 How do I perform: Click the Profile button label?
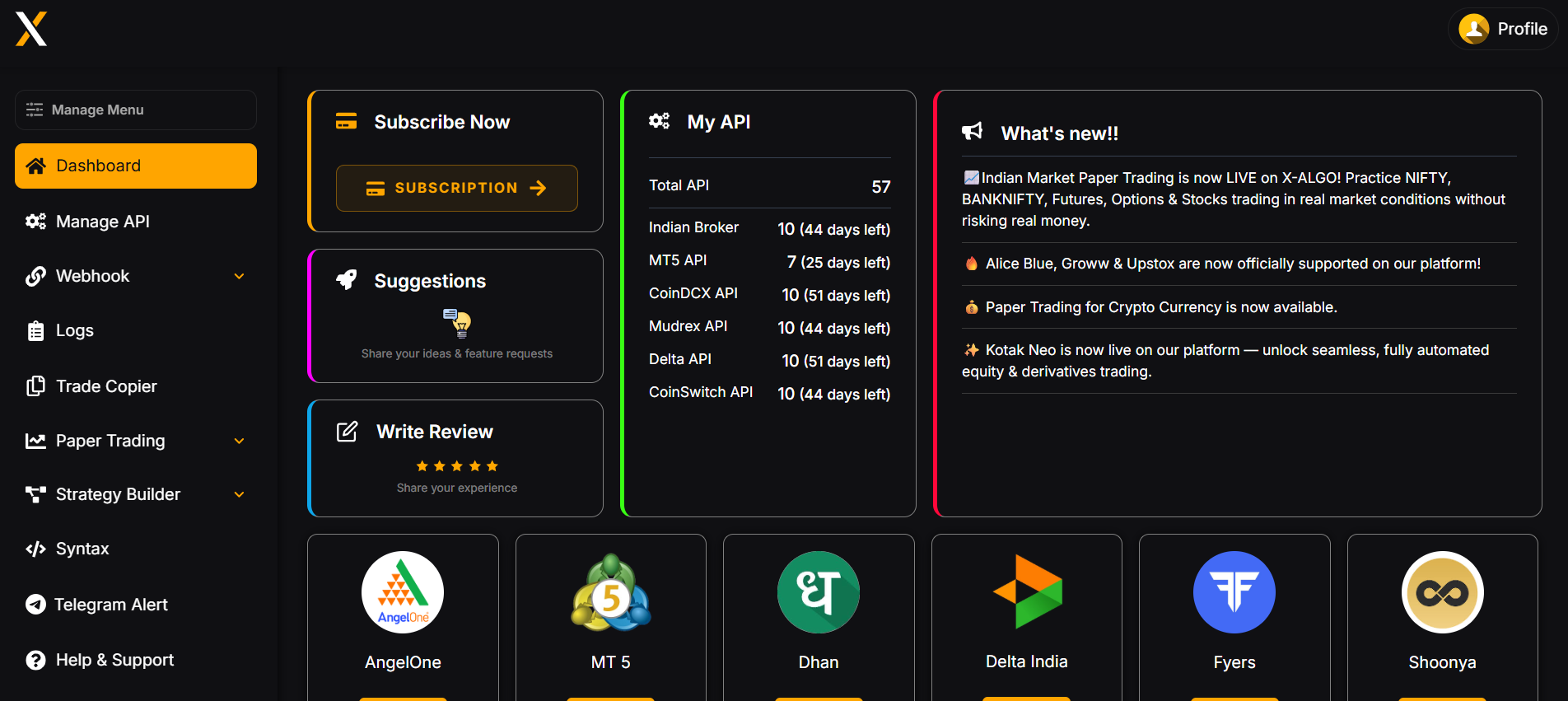pos(1522,29)
